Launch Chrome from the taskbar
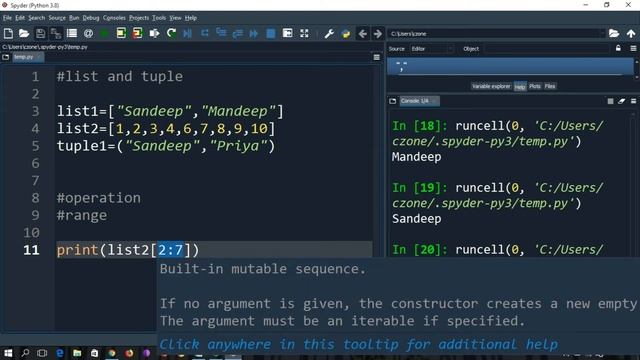 pyautogui.click(x=111, y=353)
